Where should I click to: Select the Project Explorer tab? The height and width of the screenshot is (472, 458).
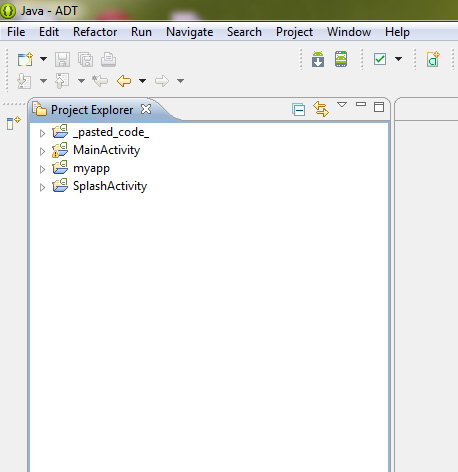click(x=92, y=110)
